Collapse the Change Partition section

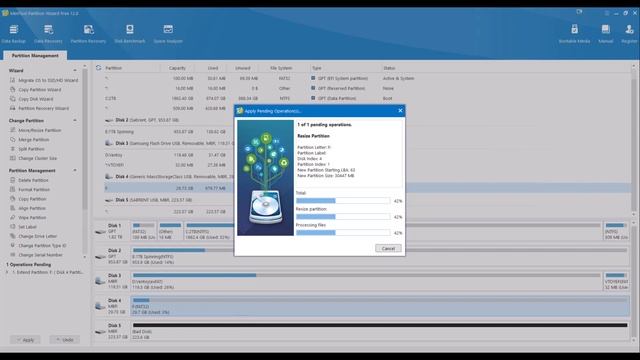[x=75, y=120]
